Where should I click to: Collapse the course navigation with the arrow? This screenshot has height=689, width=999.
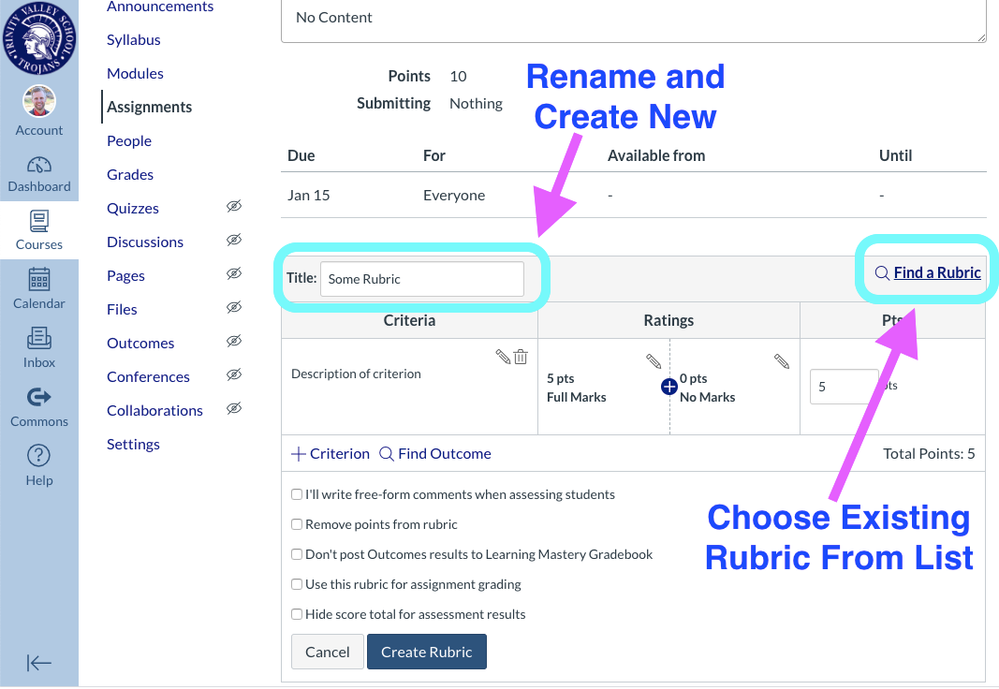39,662
